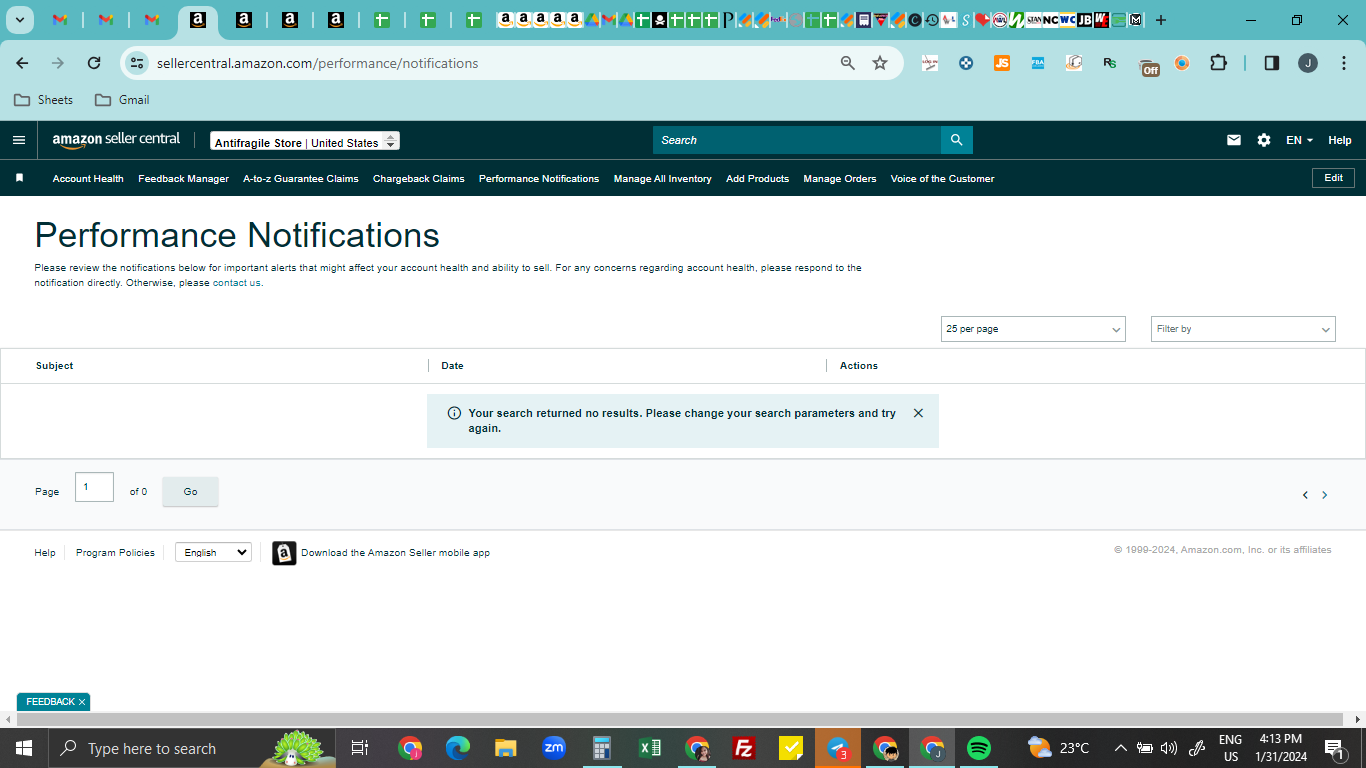Open the Chrome extensions puzzle menu
The height and width of the screenshot is (768, 1366).
(x=1218, y=63)
